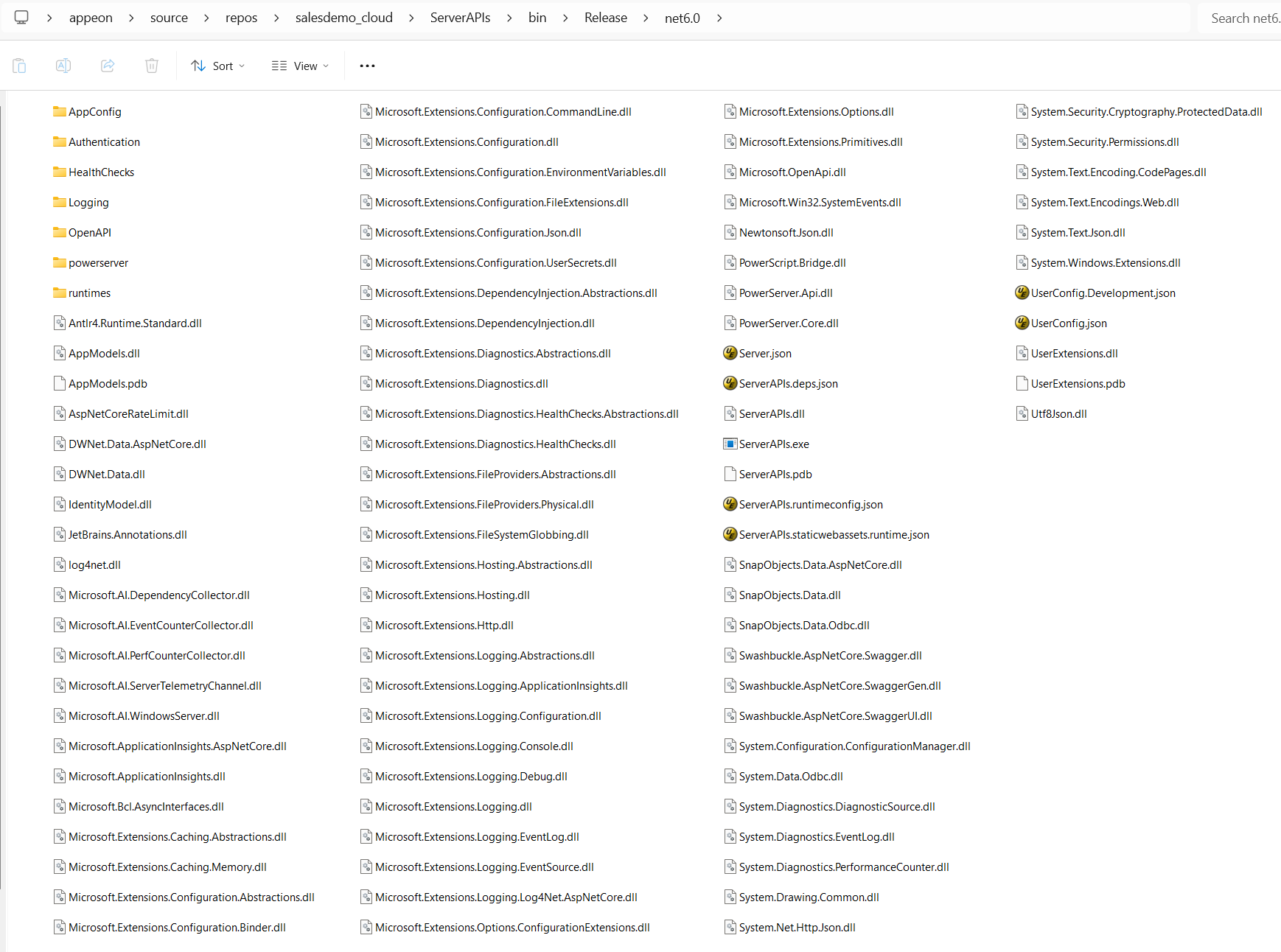Select the ServerAPIs.exe application icon
The width and height of the screenshot is (1281, 952).
[730, 444]
